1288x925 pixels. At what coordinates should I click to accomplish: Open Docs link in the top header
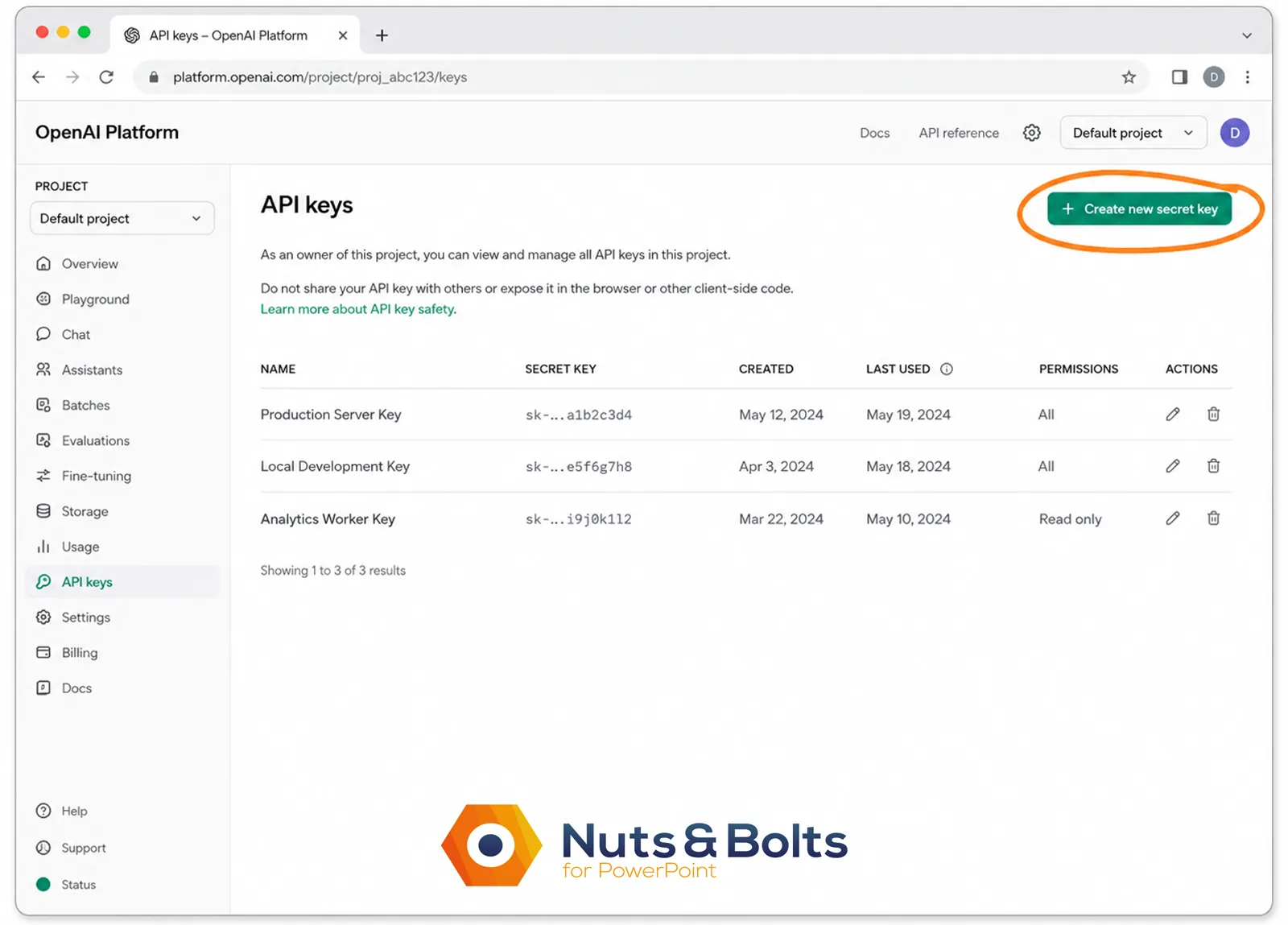(x=874, y=133)
